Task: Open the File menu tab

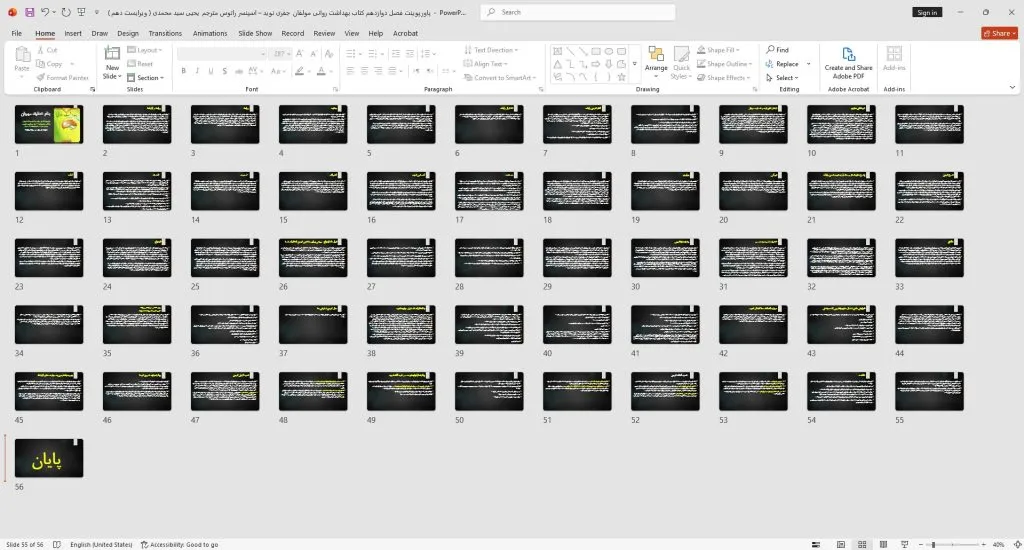Action: click(x=17, y=33)
